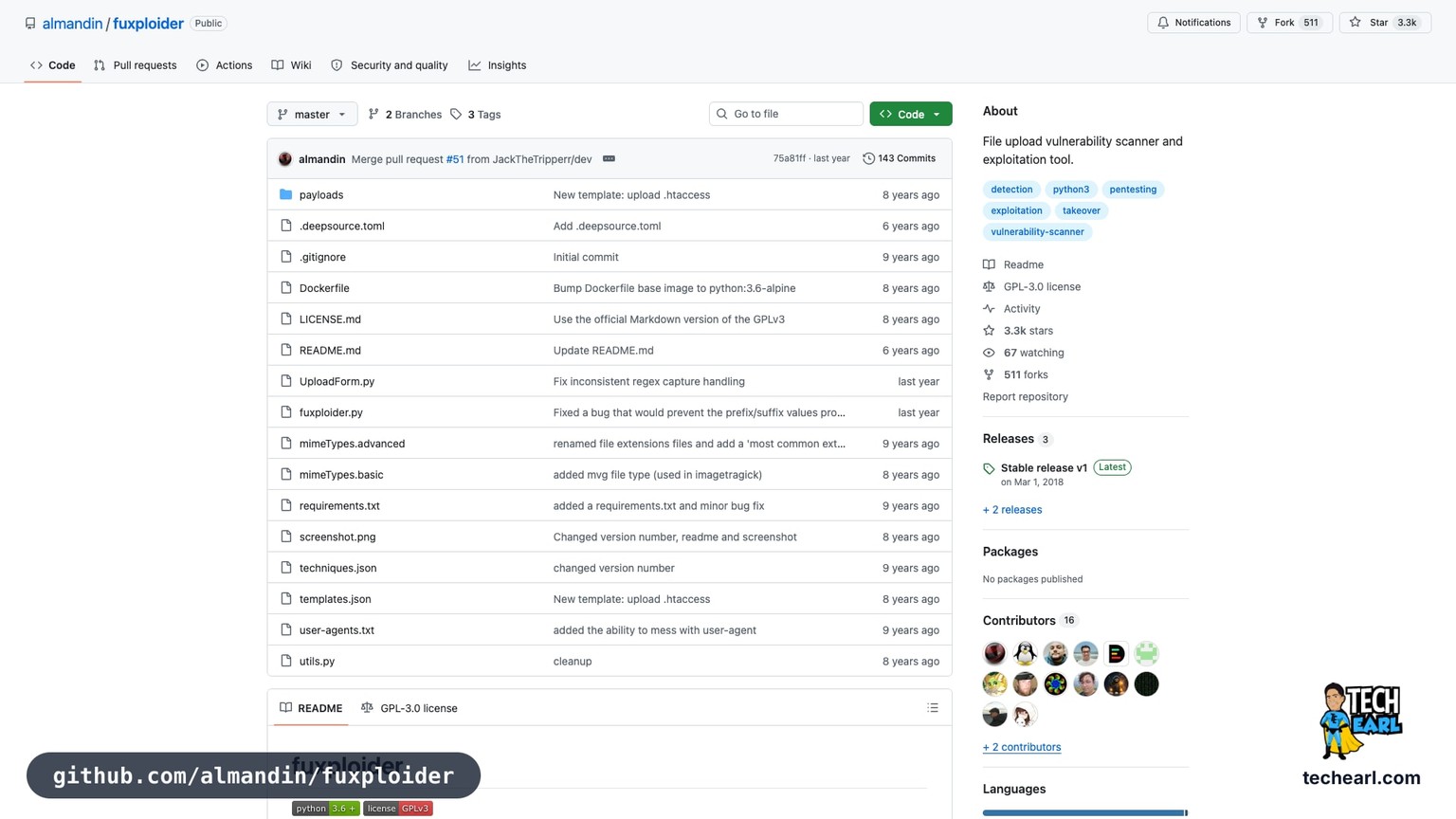Open the master branch dropdown
The height and width of the screenshot is (819, 1456).
pyautogui.click(x=312, y=114)
